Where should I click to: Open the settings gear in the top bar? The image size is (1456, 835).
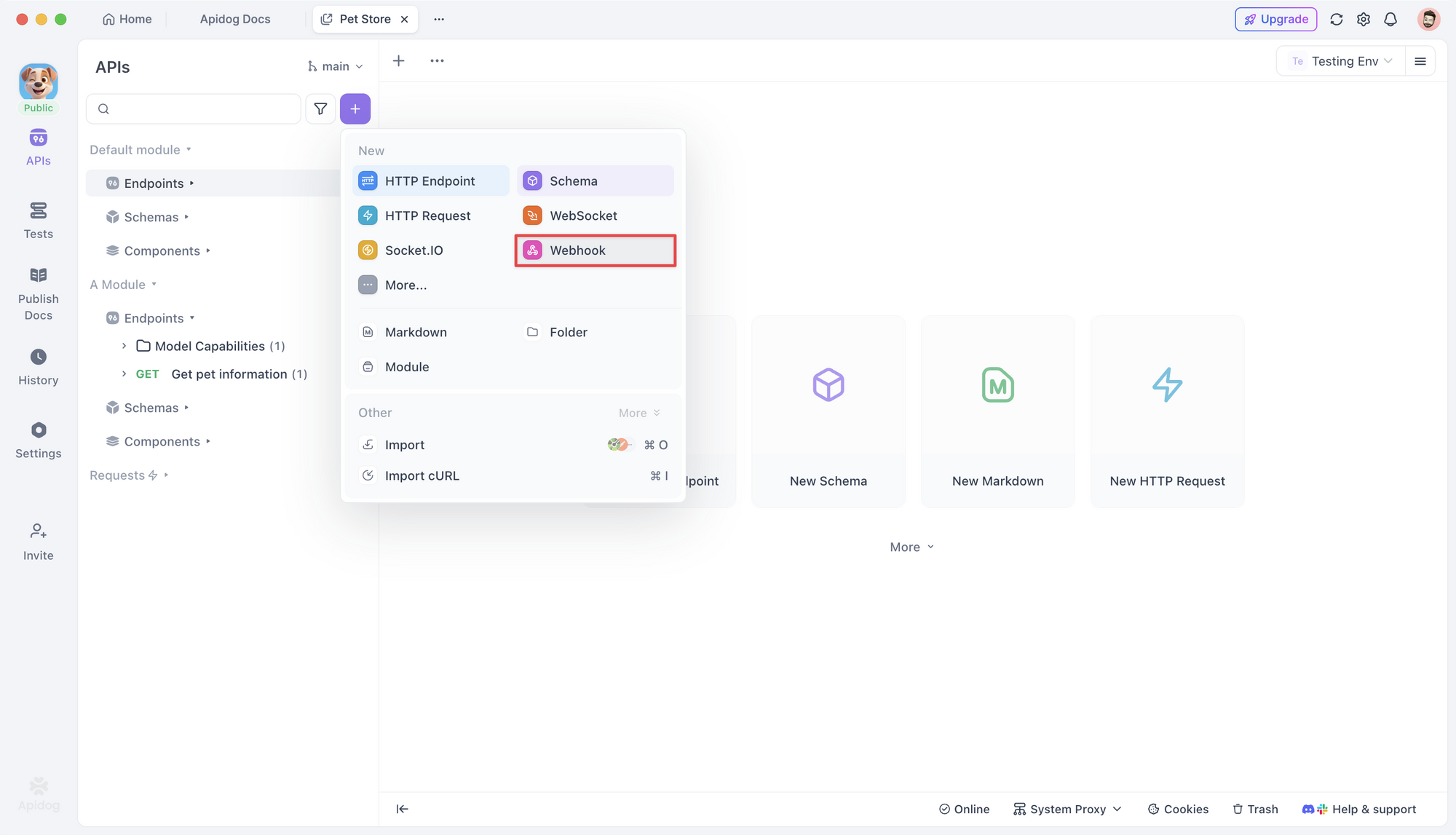1364,20
